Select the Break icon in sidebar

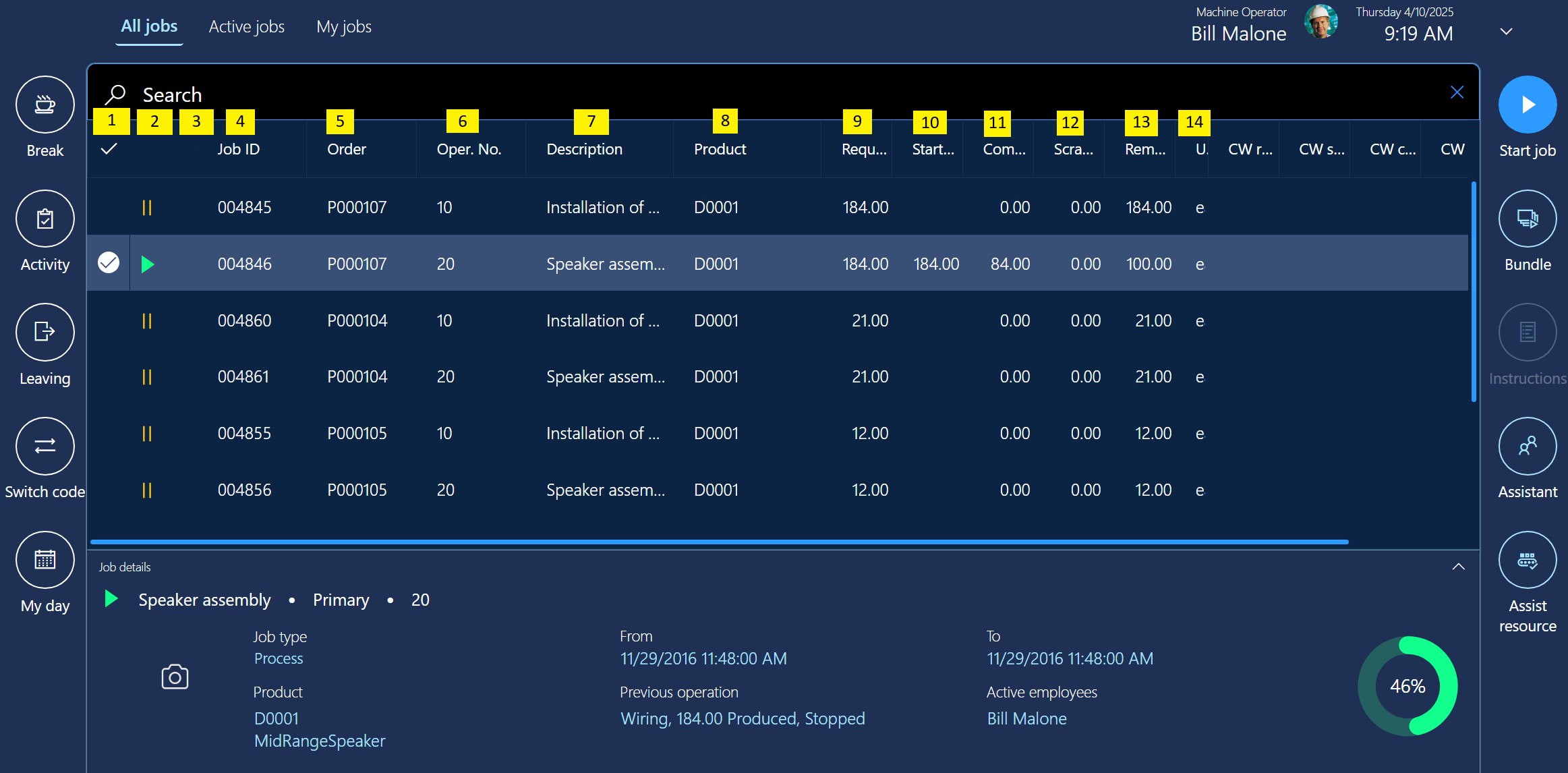tap(45, 105)
